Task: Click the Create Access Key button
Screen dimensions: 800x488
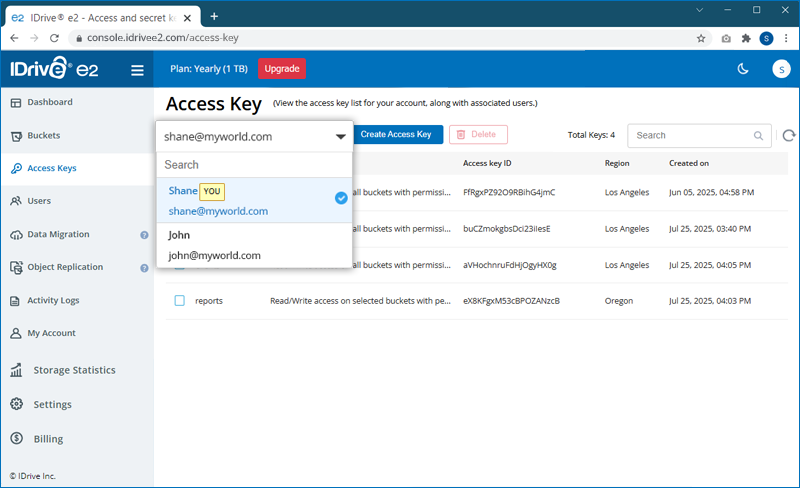Action: click(x=396, y=134)
